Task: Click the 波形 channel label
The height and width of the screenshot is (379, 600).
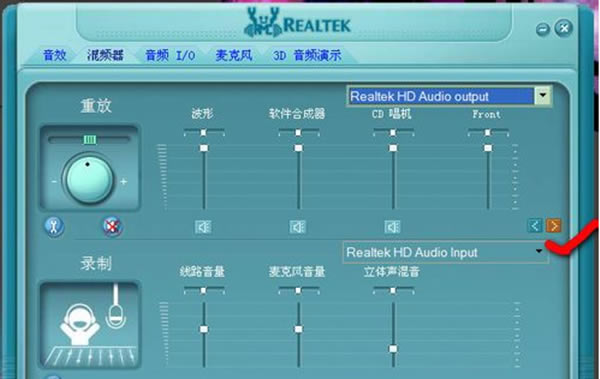Action: coord(202,114)
